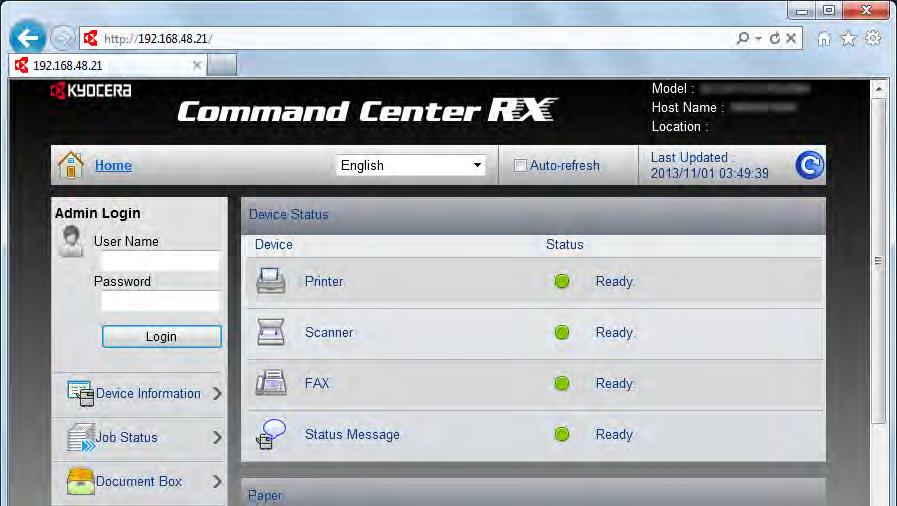This screenshot has width=897, height=506.
Task: Click the Scanner device icon
Action: (271, 332)
